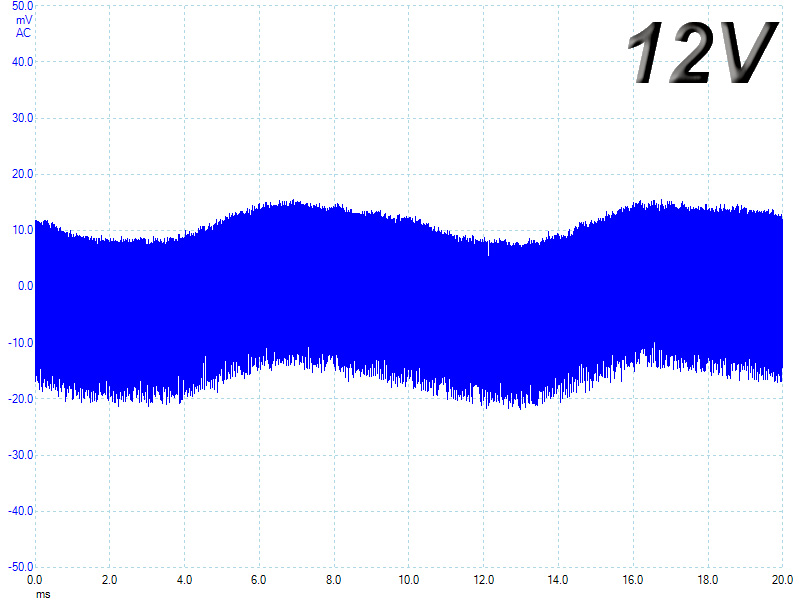Click the 10.0 ms time axis label
This screenshot has height=600, width=800.
click(x=409, y=580)
